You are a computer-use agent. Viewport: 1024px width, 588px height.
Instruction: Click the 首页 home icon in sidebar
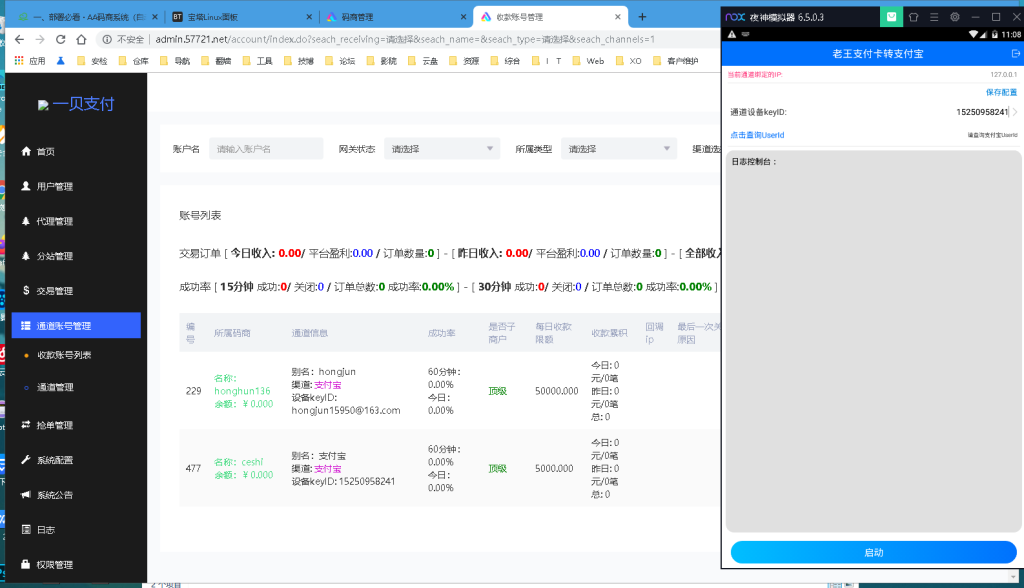(x=26, y=151)
